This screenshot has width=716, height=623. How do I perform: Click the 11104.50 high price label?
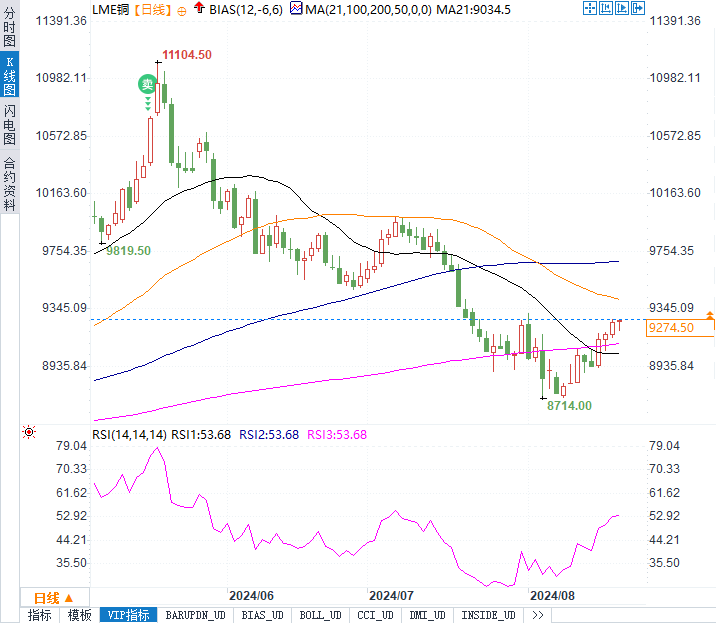(x=187, y=55)
